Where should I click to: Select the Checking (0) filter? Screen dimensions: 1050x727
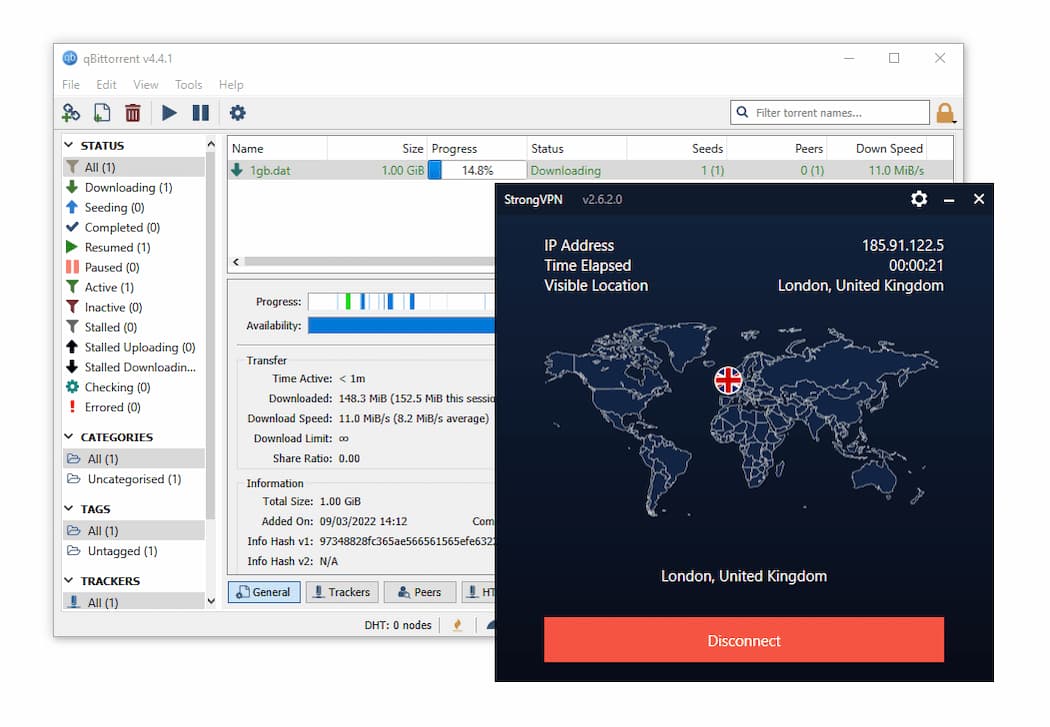point(133,387)
